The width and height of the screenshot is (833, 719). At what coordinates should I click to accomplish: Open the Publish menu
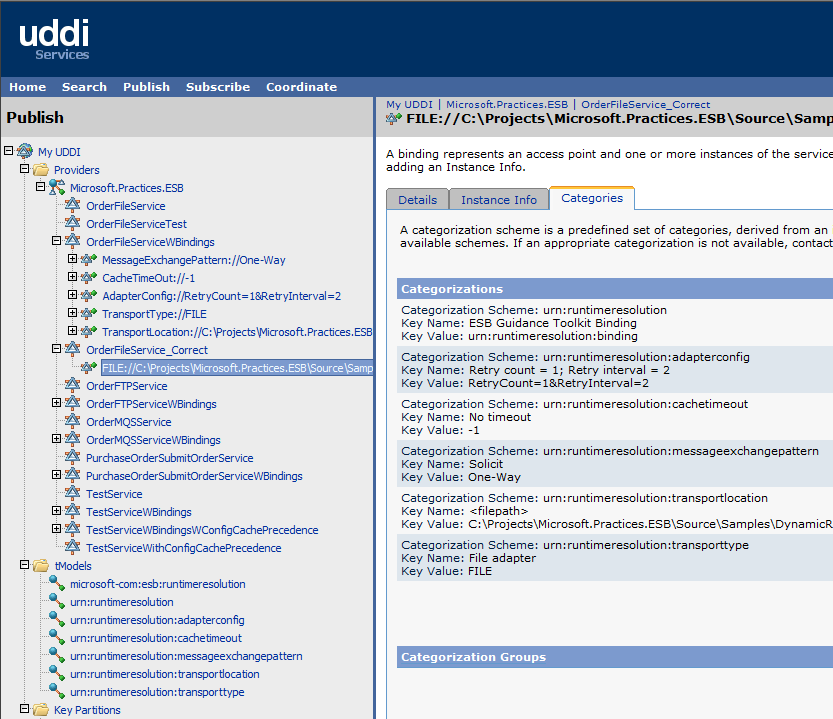[x=147, y=87]
